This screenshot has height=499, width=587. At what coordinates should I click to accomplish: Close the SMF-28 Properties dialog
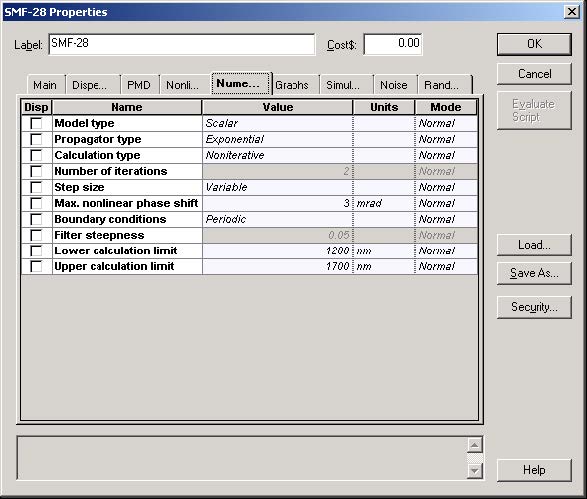[x=572, y=12]
